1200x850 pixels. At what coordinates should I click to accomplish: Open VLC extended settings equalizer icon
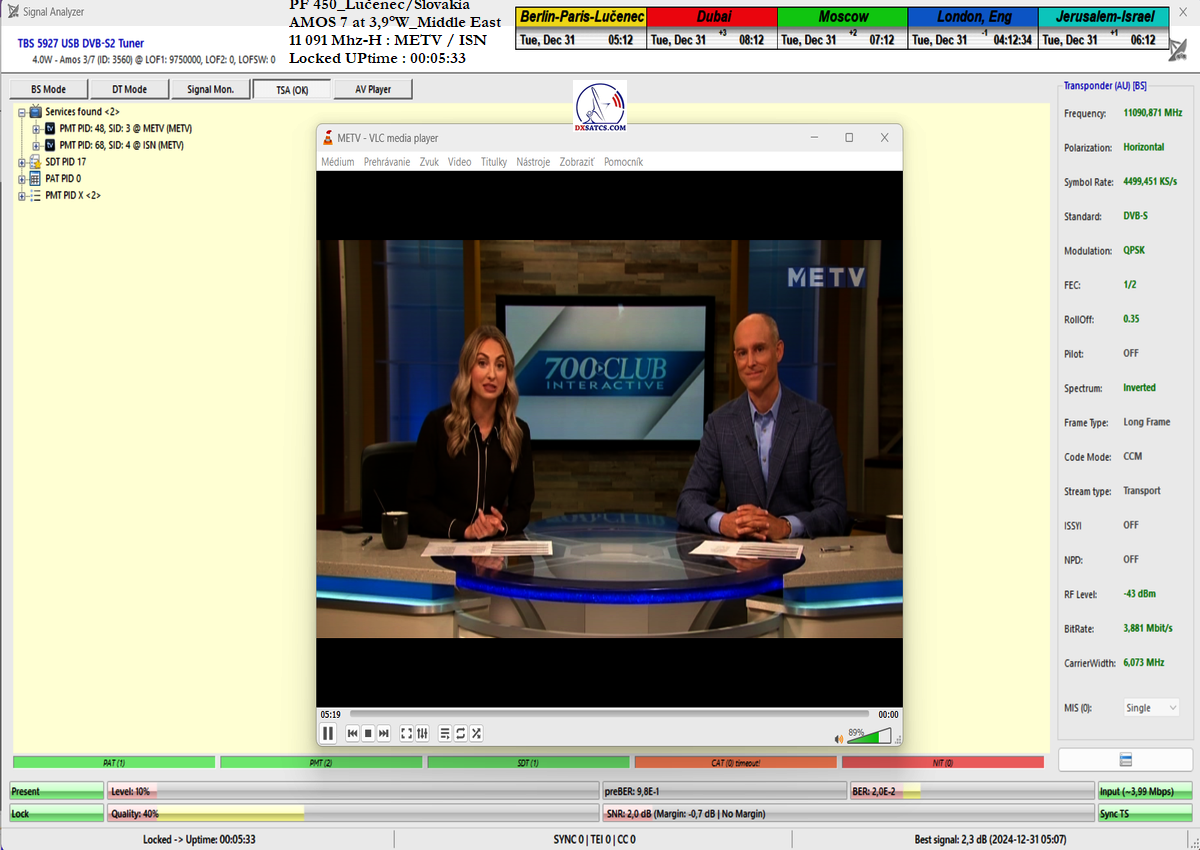pos(422,733)
